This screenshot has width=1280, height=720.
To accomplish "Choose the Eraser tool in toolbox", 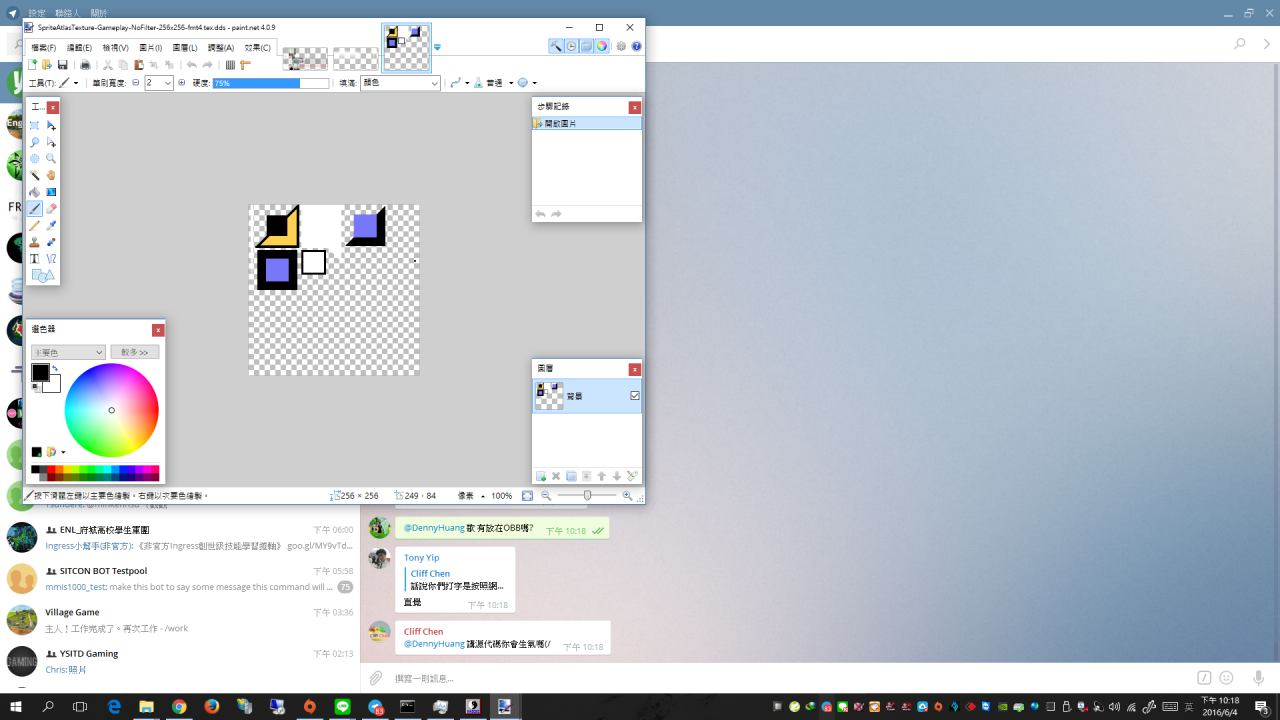I will point(51,209).
